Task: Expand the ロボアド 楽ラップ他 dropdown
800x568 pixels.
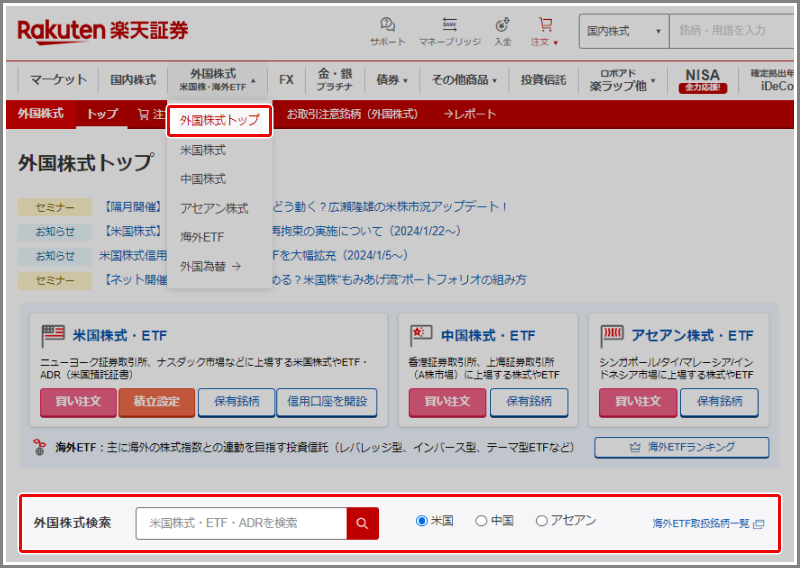Action: tap(622, 80)
